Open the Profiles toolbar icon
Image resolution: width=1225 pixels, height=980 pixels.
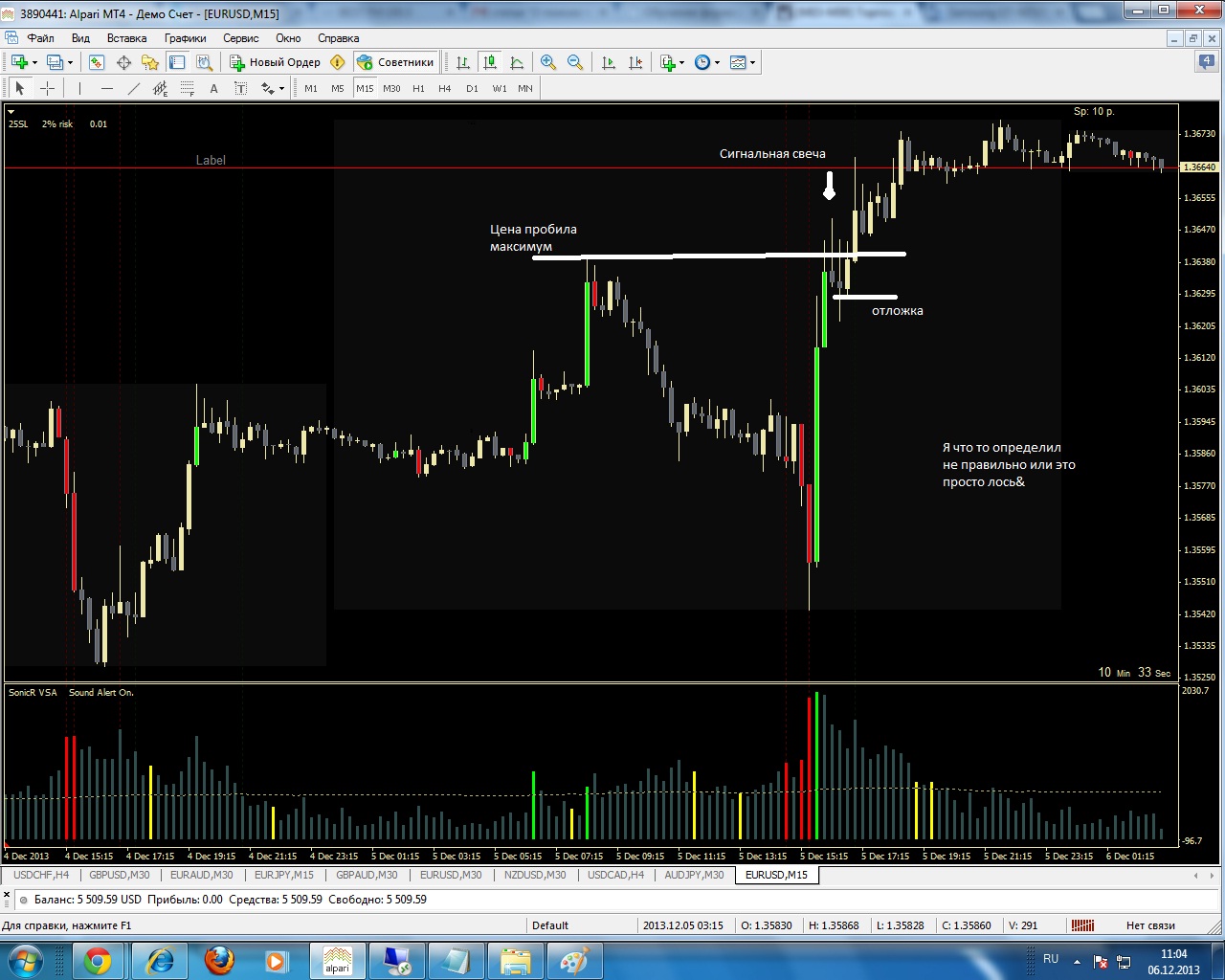[56, 62]
